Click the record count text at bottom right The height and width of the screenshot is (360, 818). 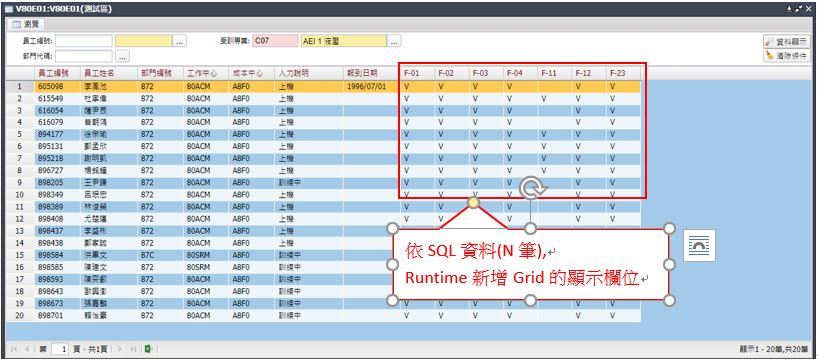[774, 349]
